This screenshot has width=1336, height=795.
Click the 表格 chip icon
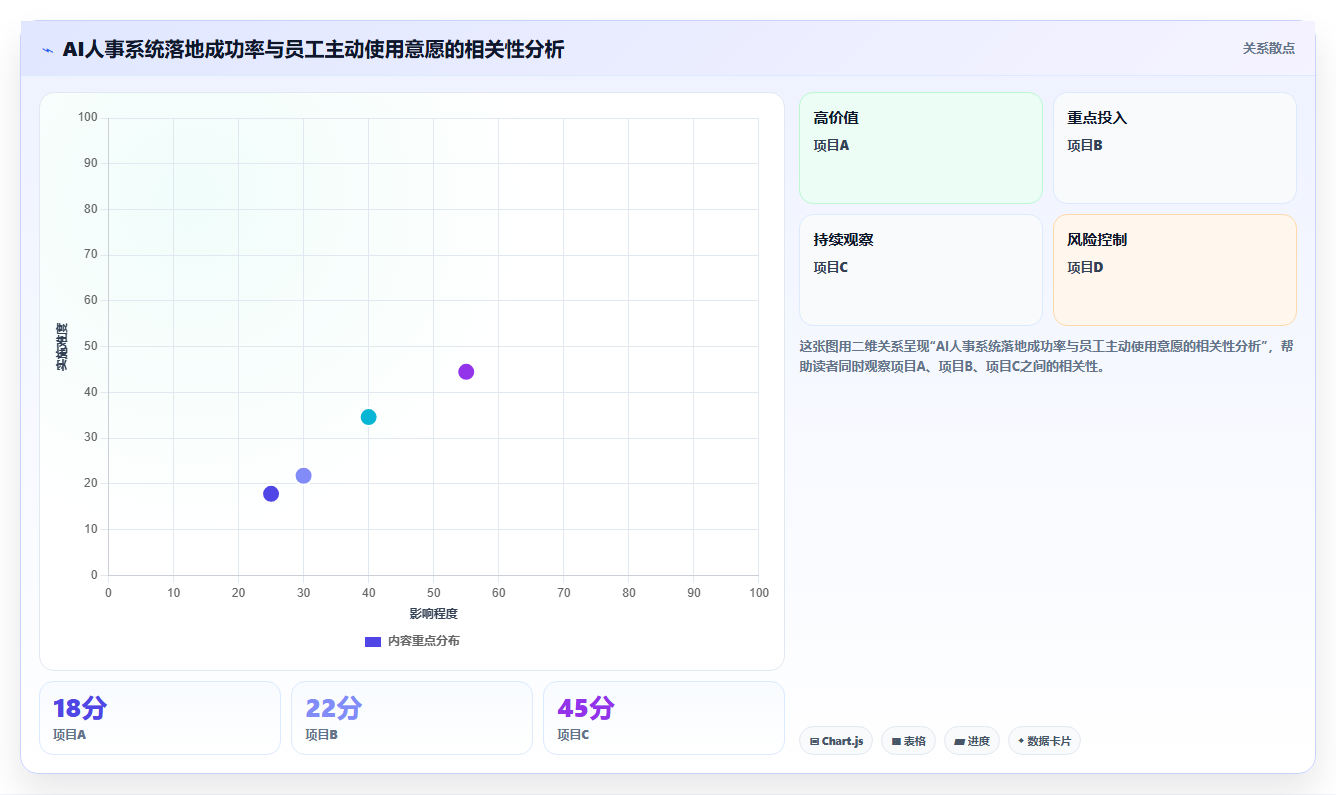tap(896, 742)
